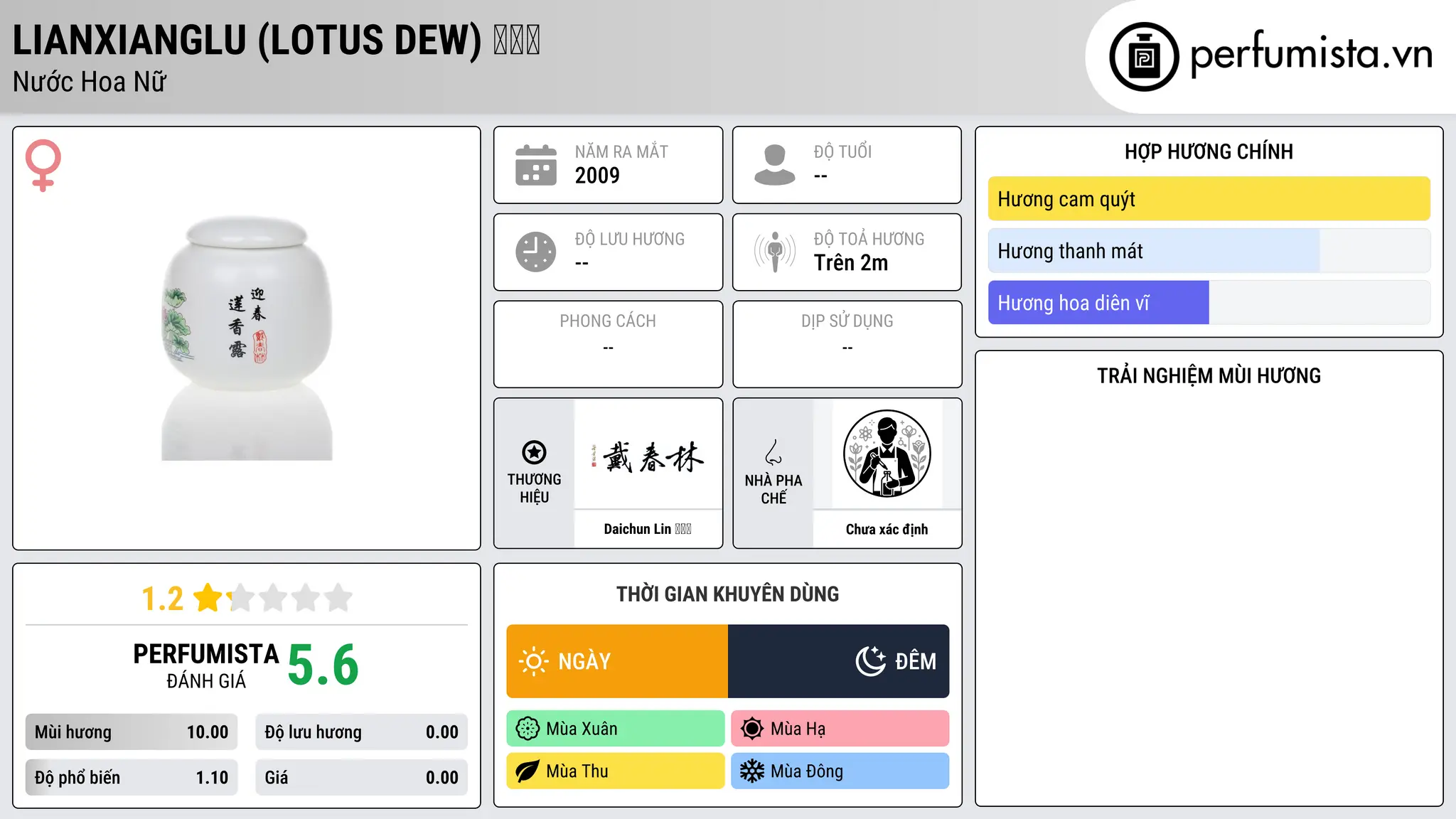Screen dimensions: 1456x819
Task: Click the Thời Gian Khuyên Dùng heading
Action: tap(728, 594)
